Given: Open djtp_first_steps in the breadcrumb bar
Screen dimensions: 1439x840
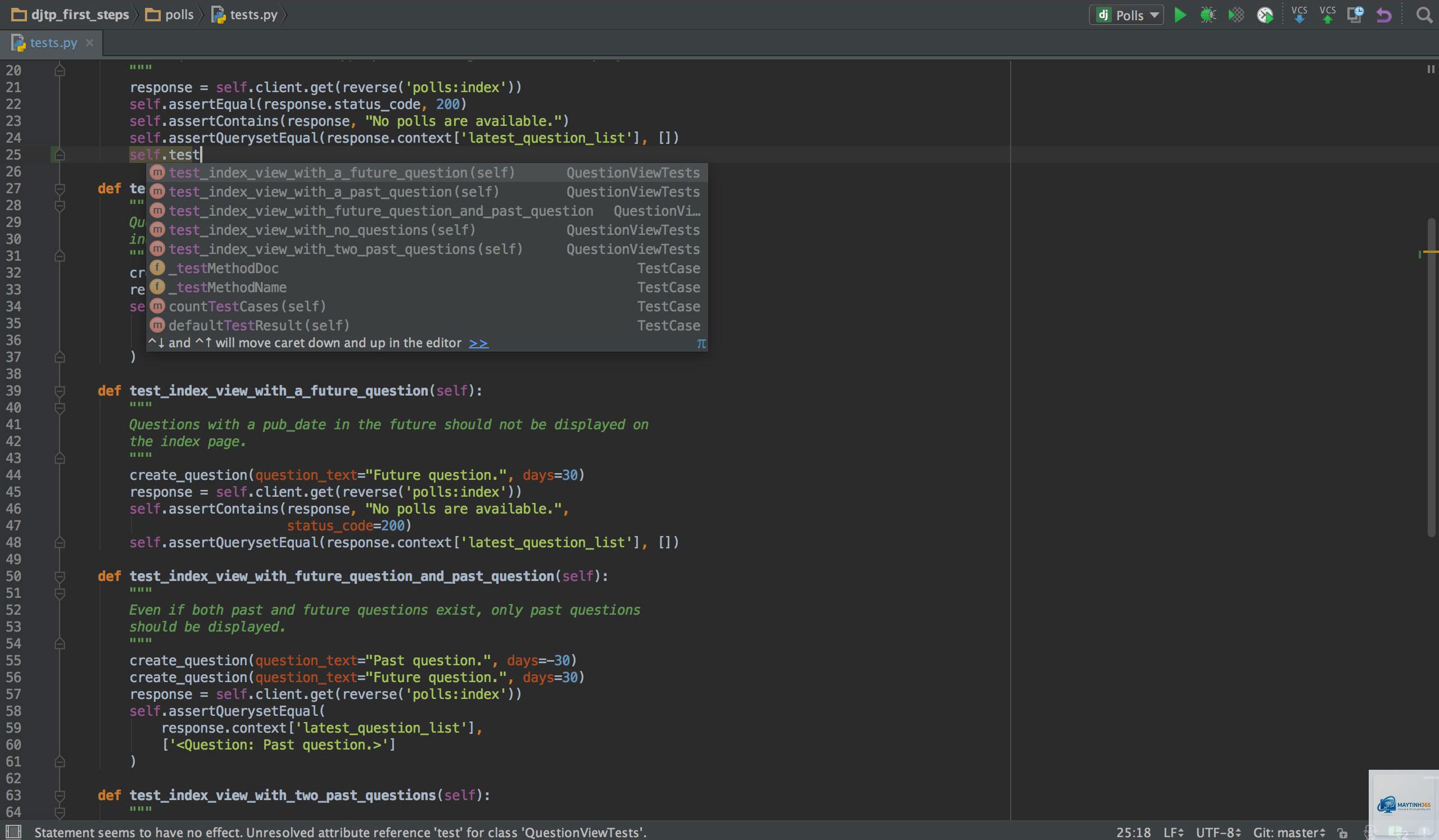Looking at the screenshot, I should tap(70, 15).
